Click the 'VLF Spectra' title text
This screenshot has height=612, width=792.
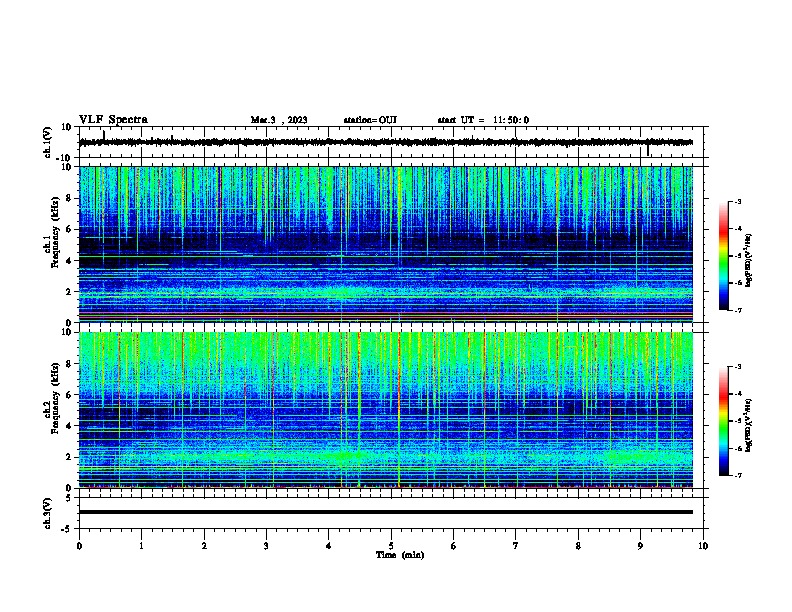[113, 120]
